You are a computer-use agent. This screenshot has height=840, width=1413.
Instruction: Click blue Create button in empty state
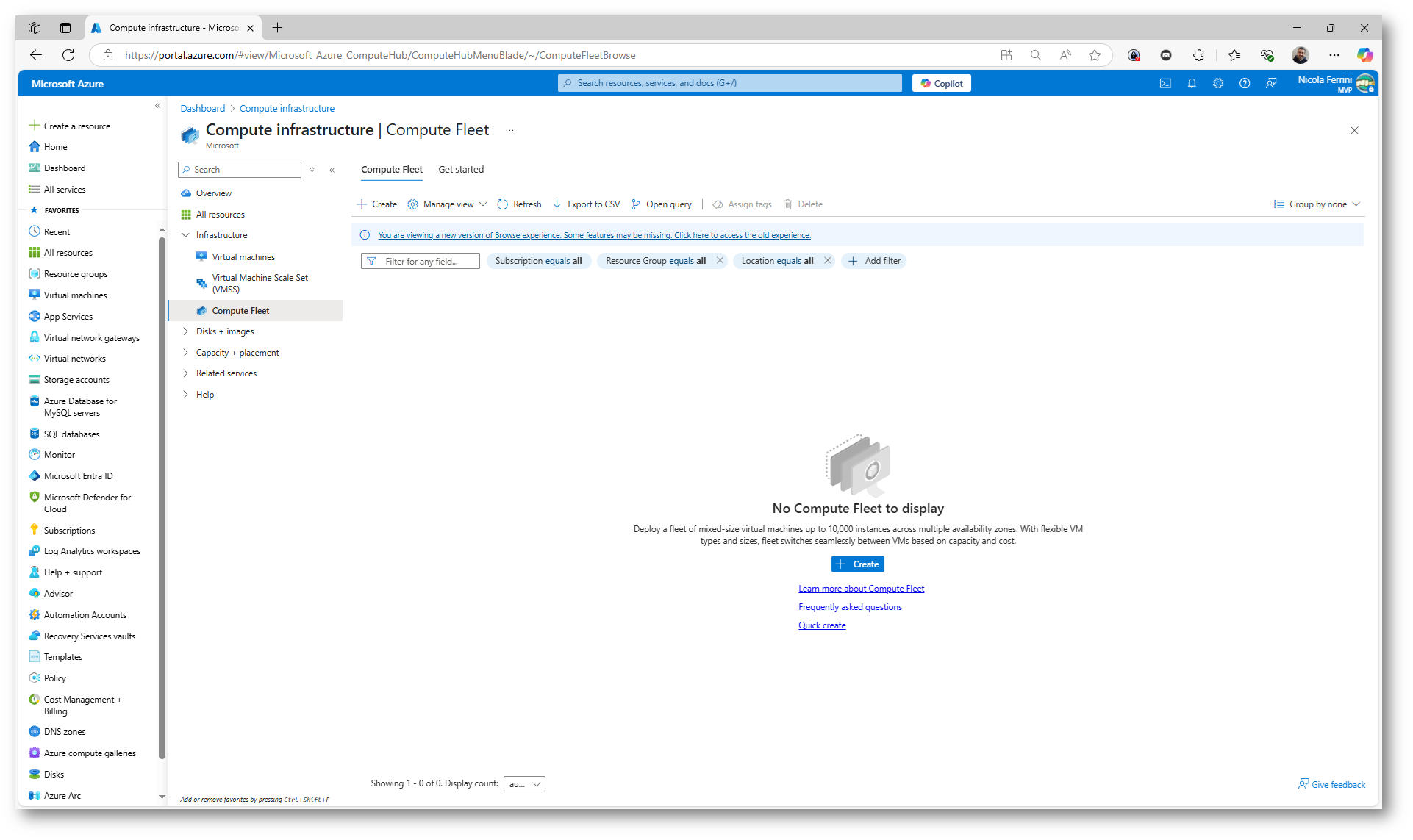(857, 564)
